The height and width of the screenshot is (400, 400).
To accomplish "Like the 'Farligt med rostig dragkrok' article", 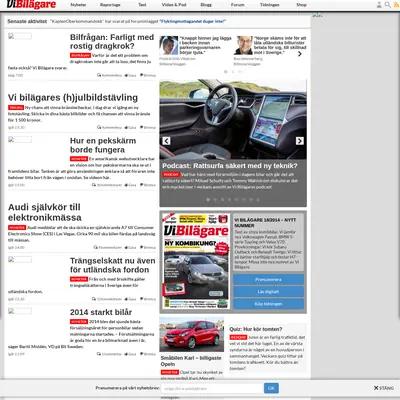I will coord(130,75).
